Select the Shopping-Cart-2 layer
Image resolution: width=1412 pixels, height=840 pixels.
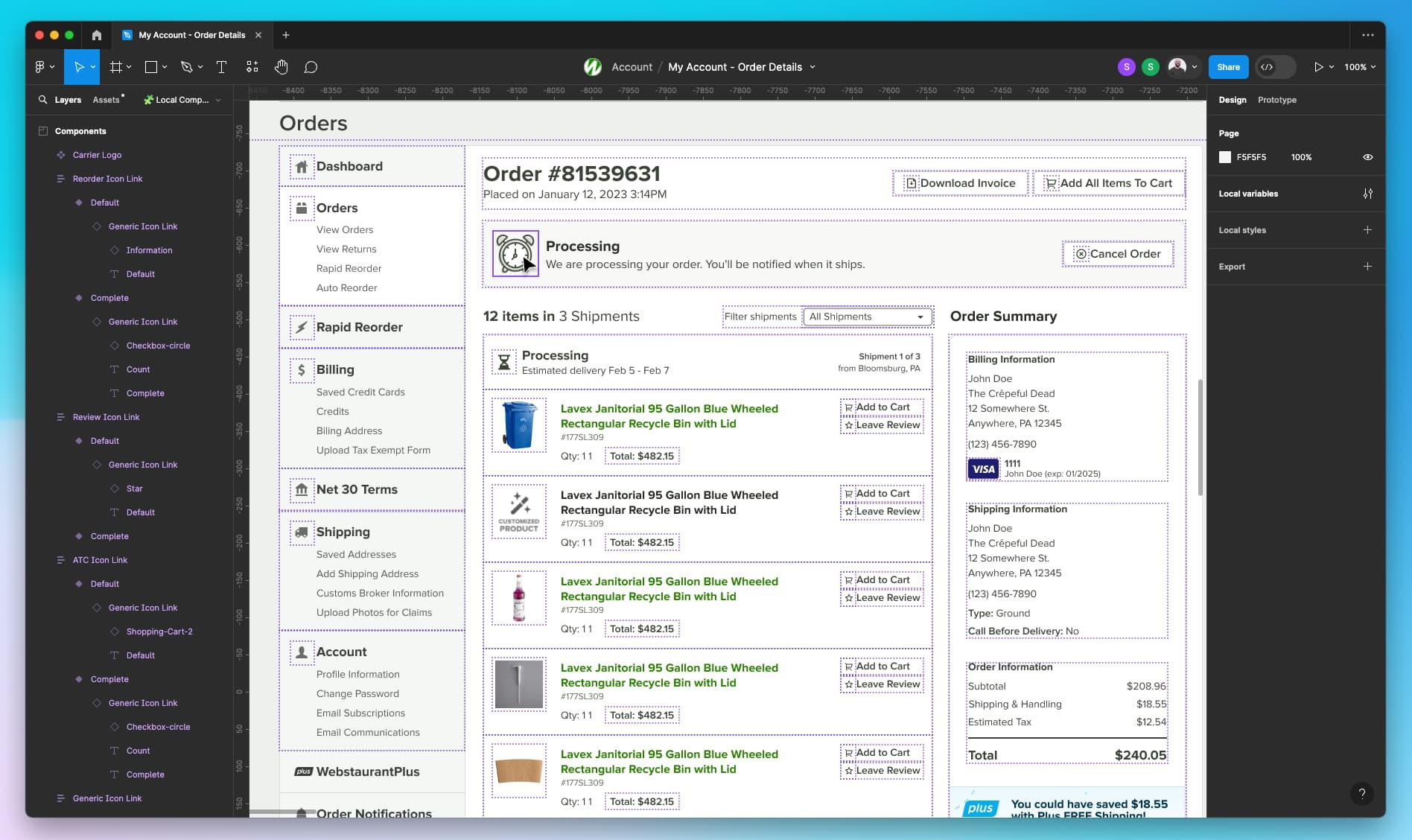159,631
